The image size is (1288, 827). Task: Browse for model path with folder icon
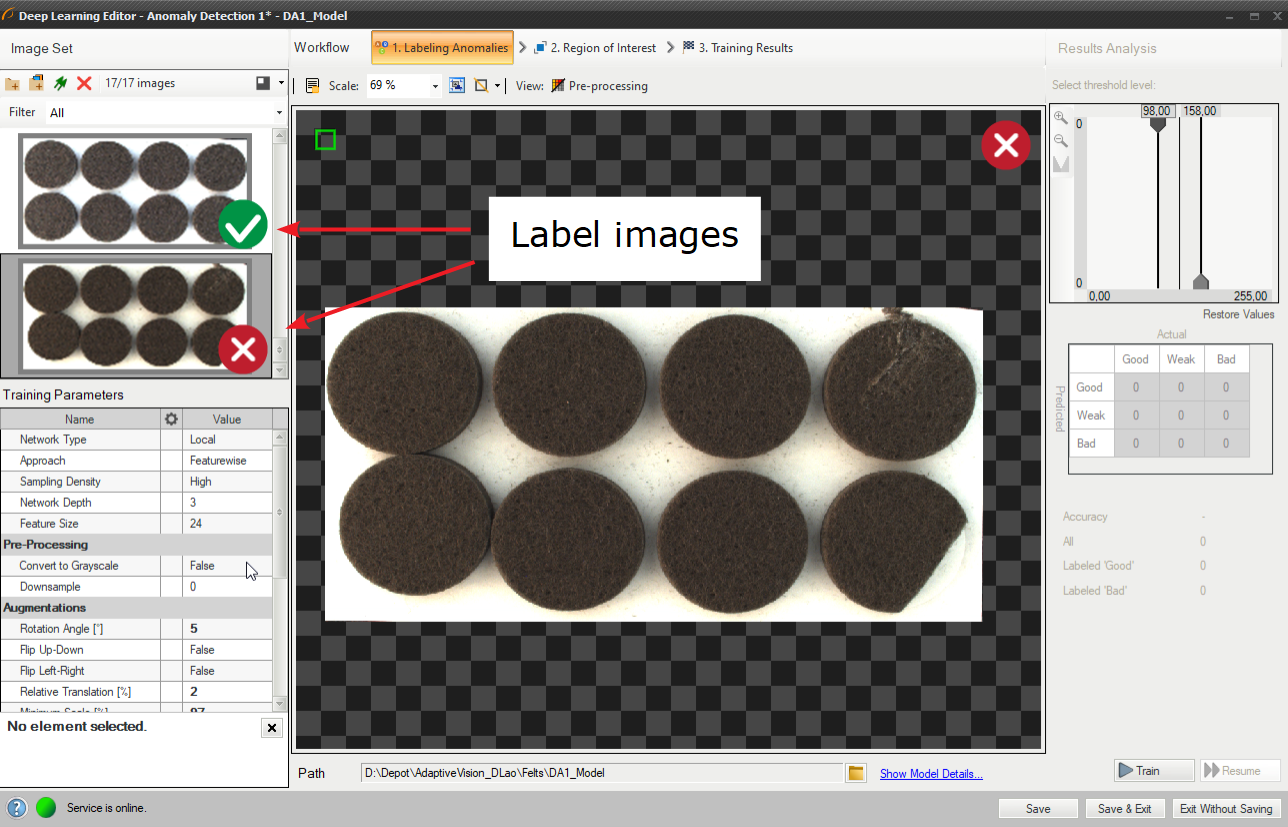(x=855, y=773)
